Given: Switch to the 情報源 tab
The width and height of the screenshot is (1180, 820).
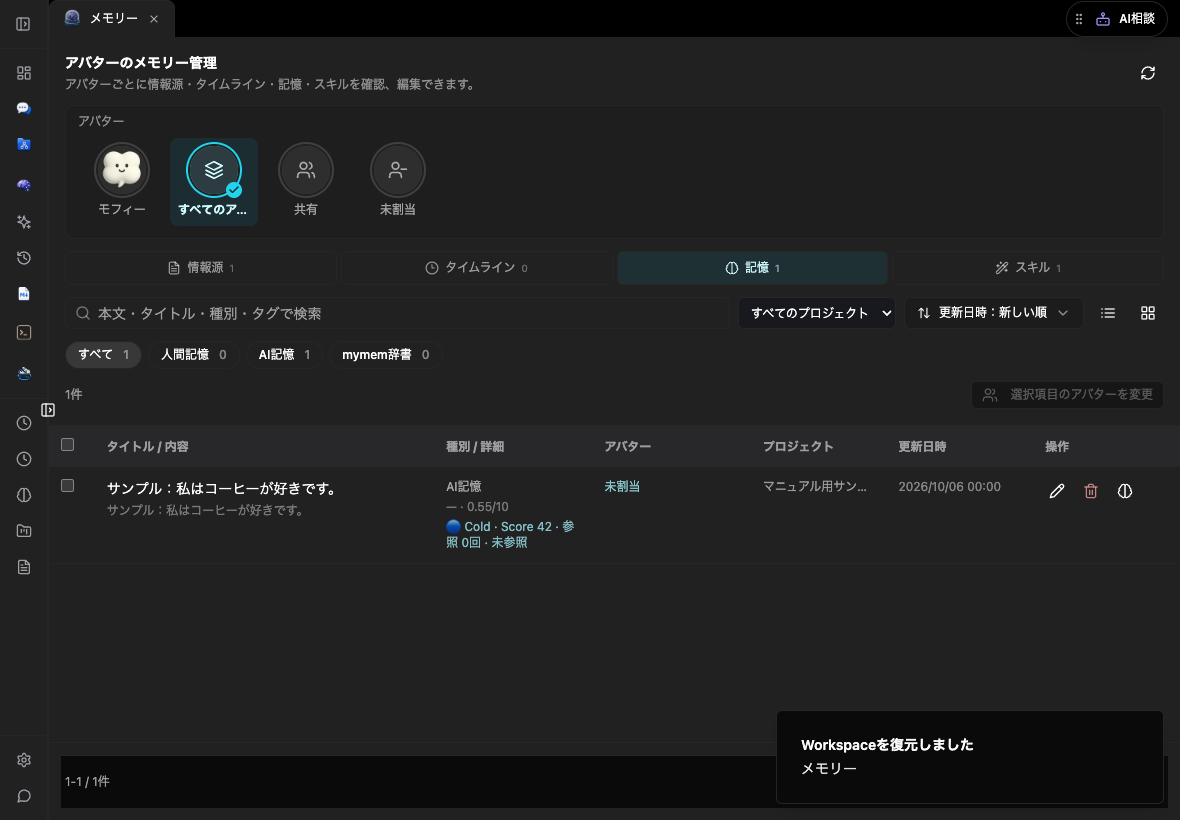Looking at the screenshot, I should click(201, 268).
